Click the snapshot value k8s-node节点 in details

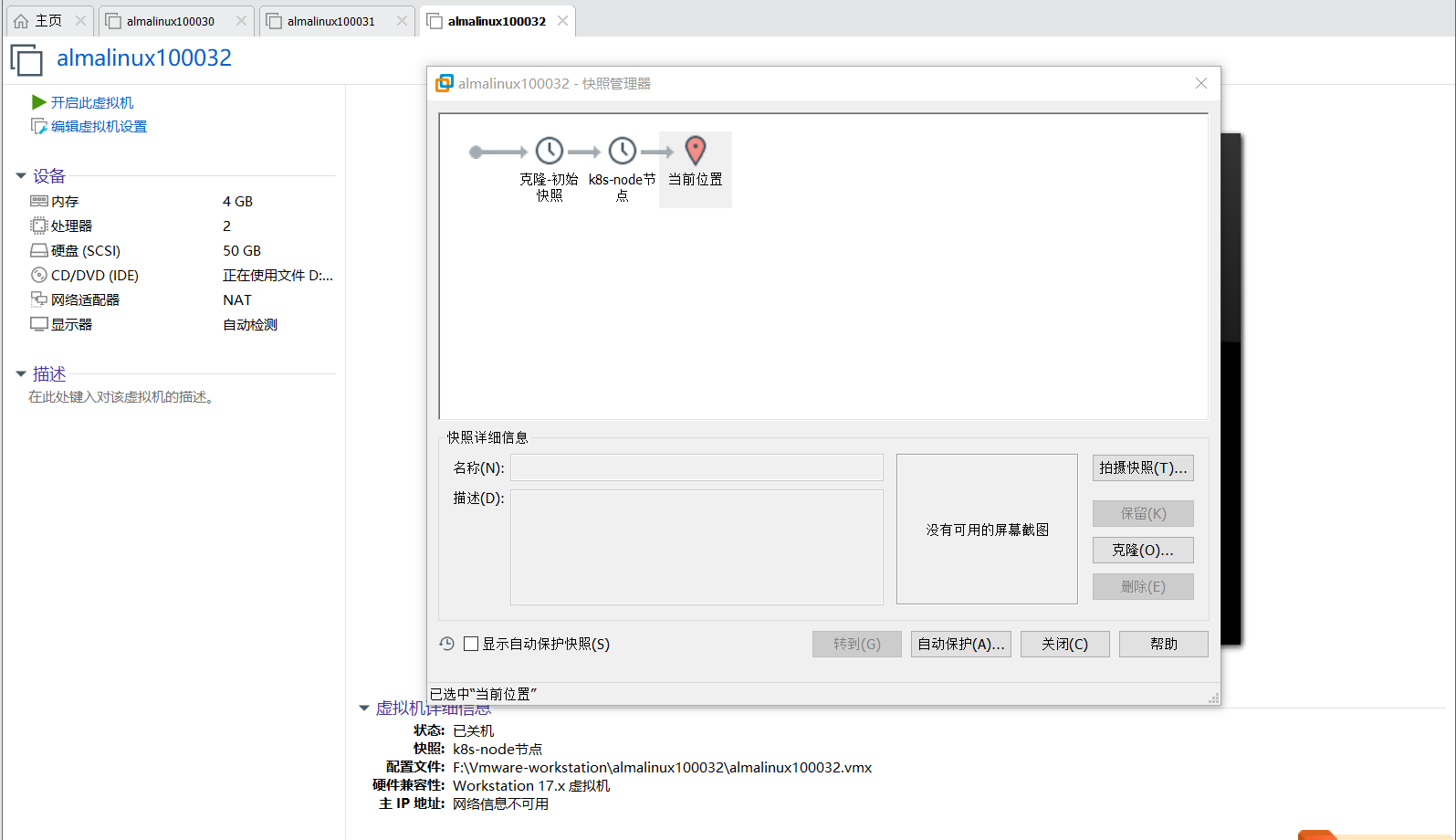pyautogui.click(x=498, y=749)
